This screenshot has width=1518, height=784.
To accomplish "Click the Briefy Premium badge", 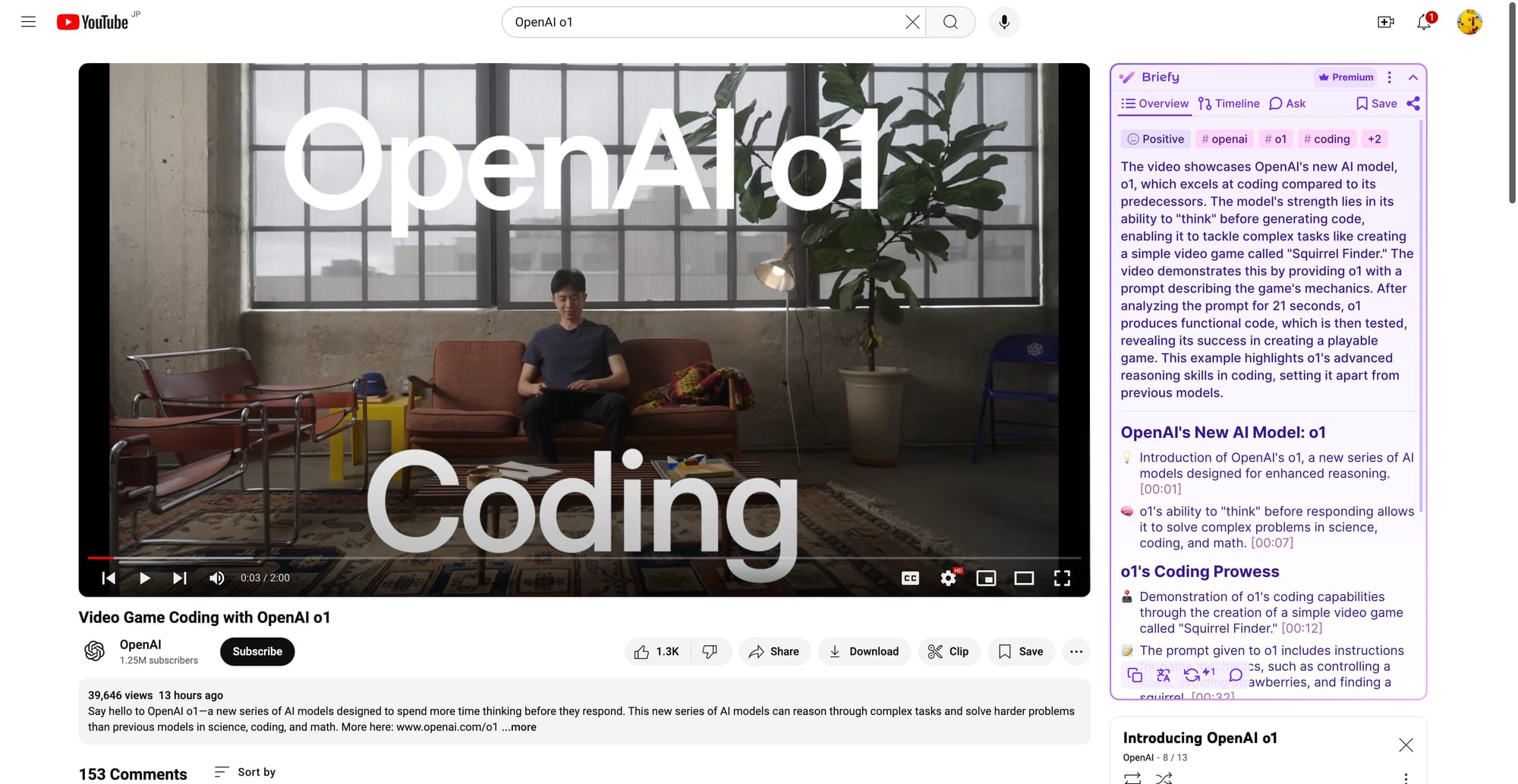I will 1346,77.
